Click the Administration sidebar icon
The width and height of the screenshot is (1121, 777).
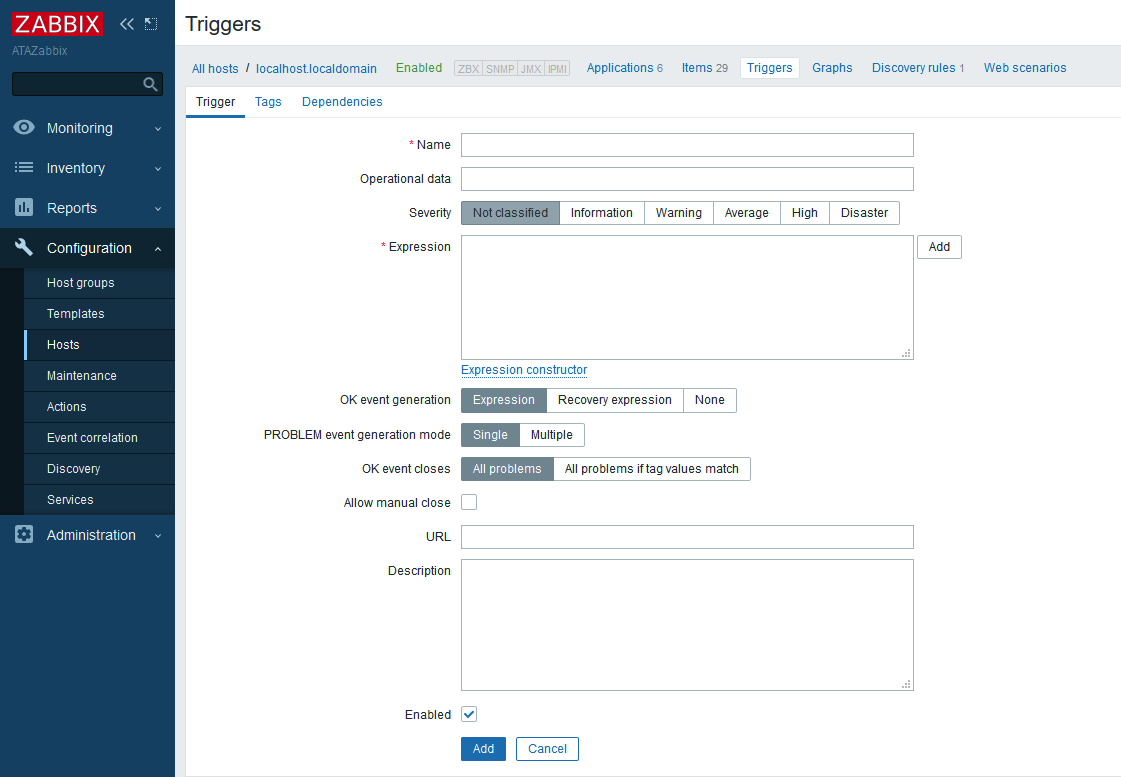pos(24,535)
